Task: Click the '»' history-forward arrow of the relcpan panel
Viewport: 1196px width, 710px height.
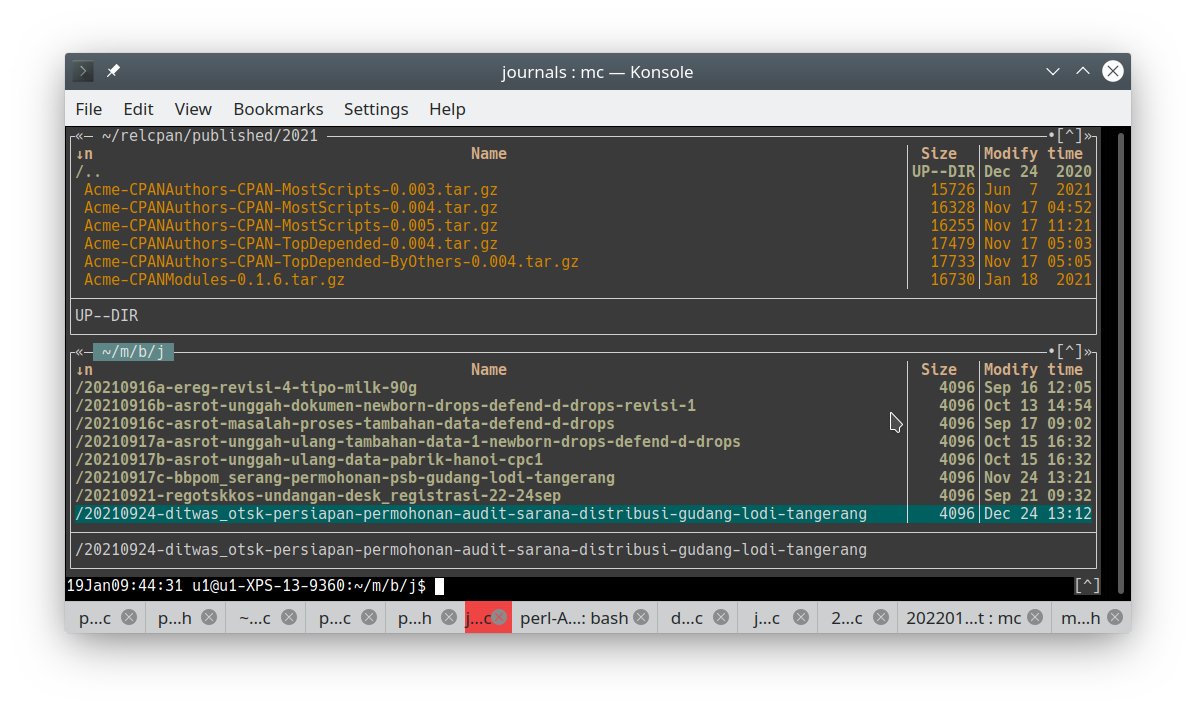Action: coord(1088,136)
